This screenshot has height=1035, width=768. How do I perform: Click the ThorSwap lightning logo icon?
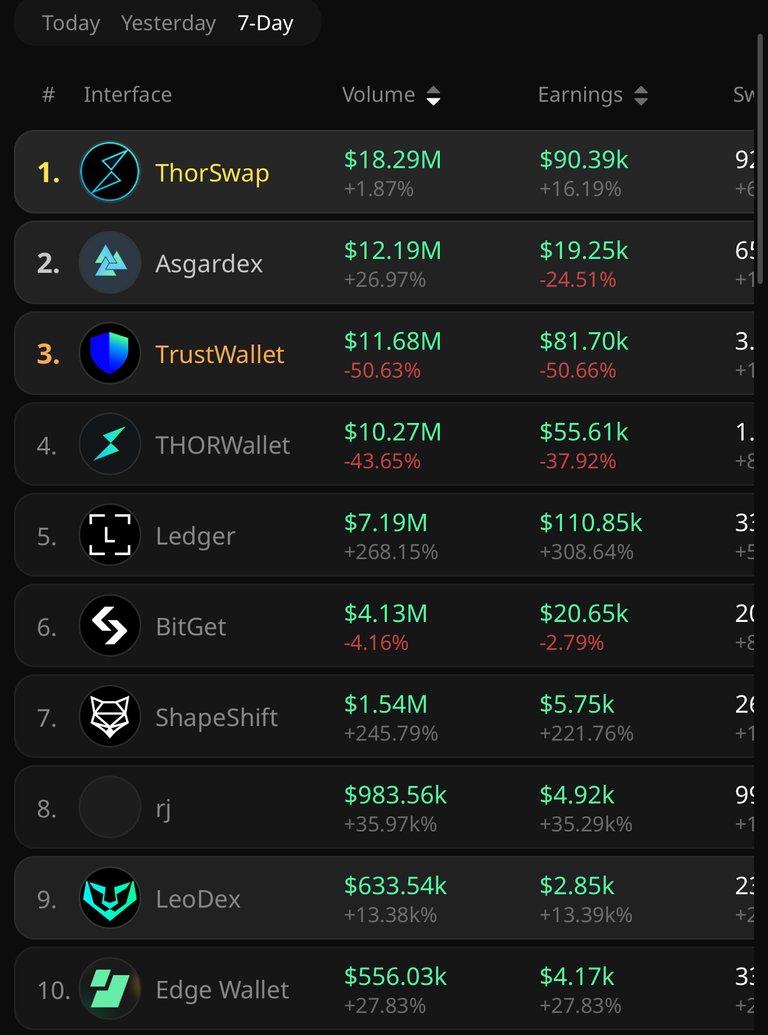(110, 172)
